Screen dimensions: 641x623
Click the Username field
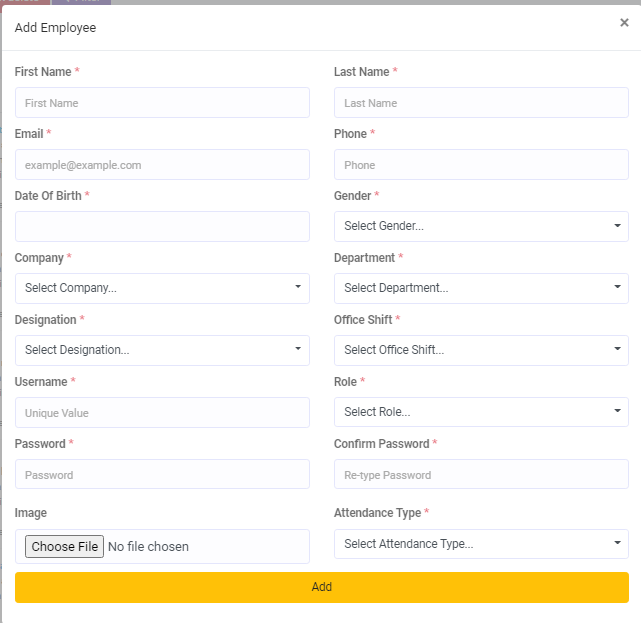[x=162, y=413]
